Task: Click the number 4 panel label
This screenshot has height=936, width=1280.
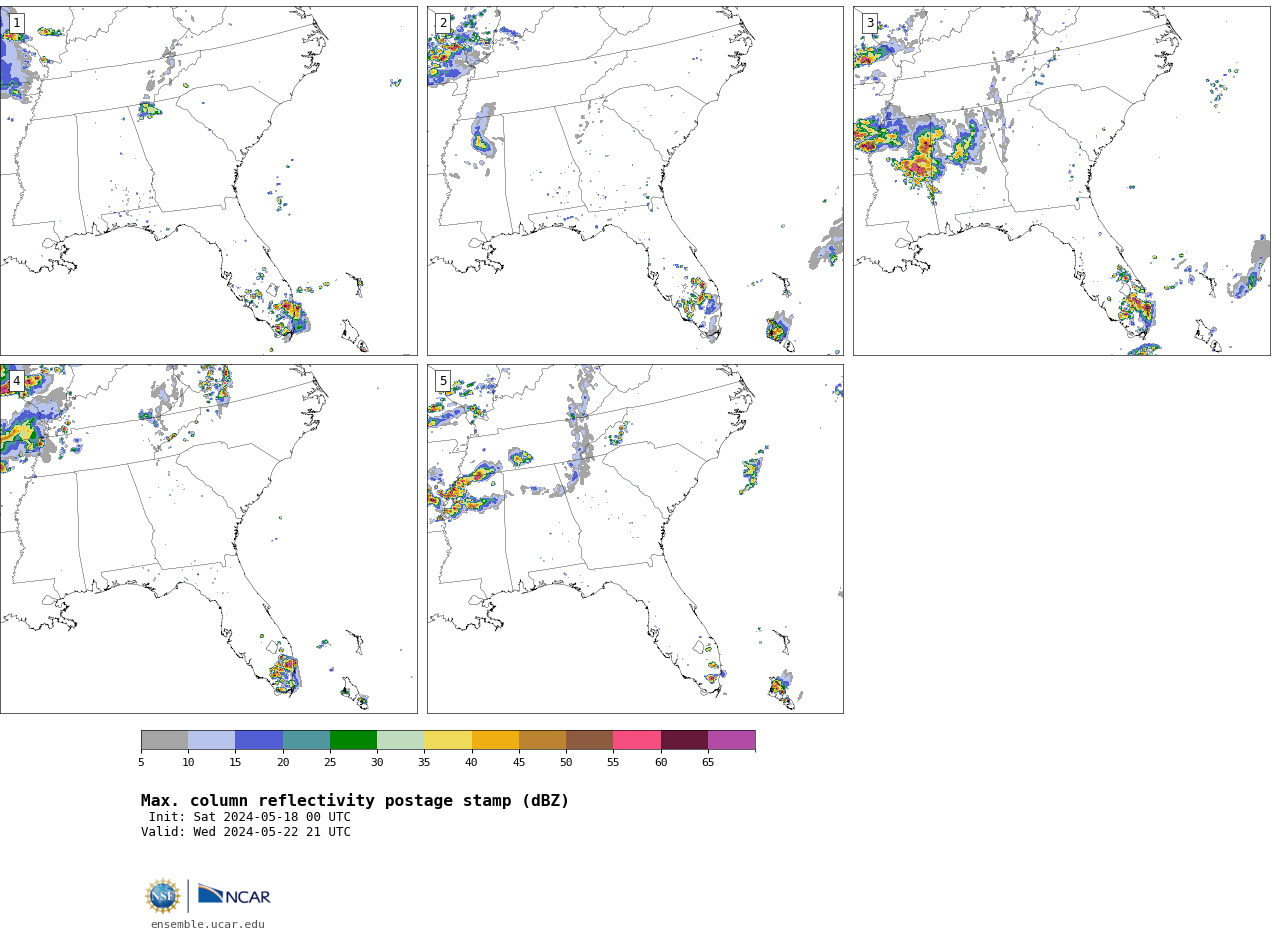Action: click(16, 381)
